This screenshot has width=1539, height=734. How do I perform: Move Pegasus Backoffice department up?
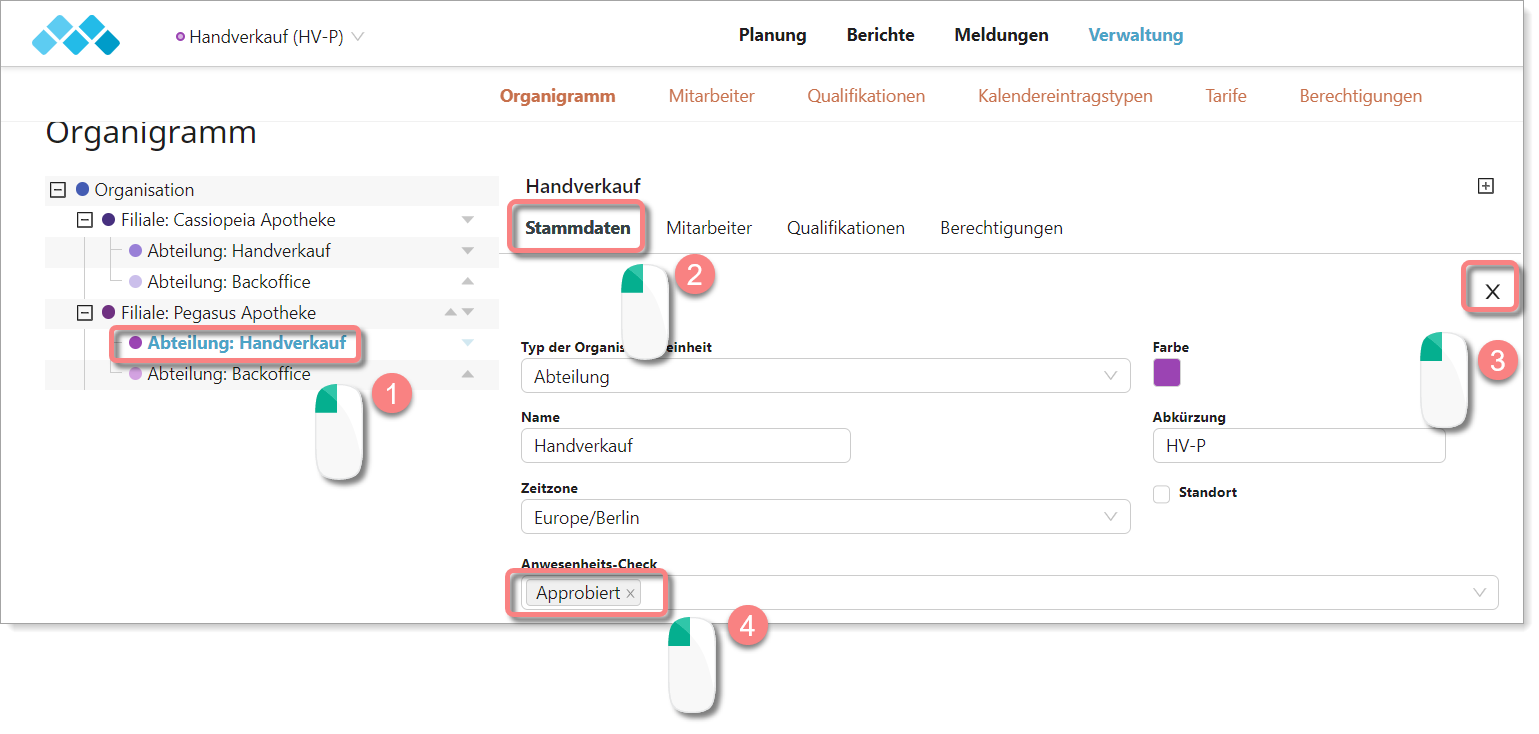[x=467, y=374]
